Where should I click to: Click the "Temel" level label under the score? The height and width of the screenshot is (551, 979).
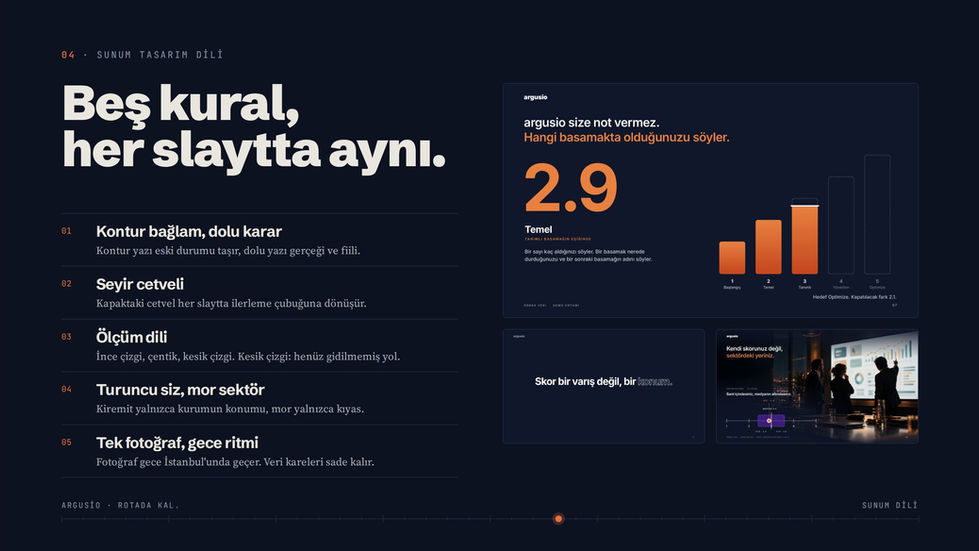(x=538, y=230)
